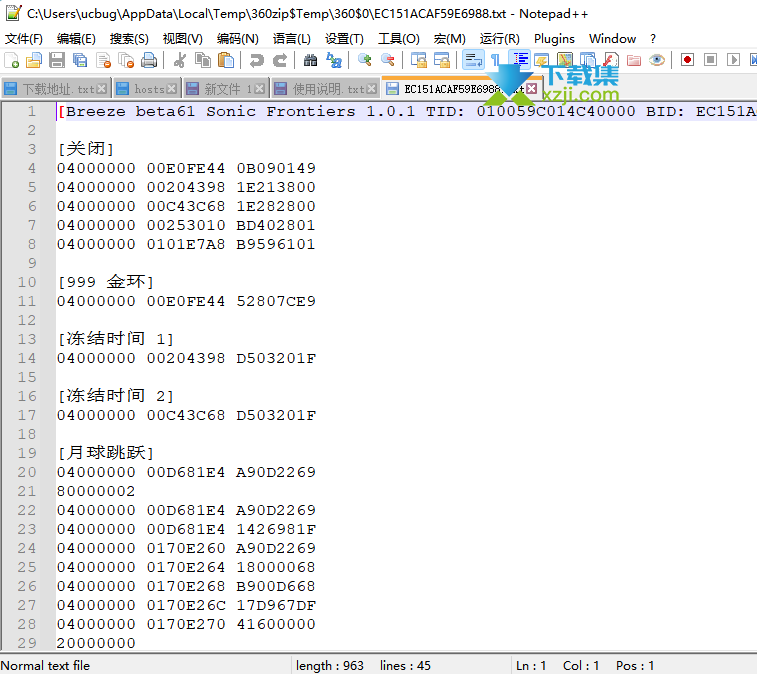757x674 pixels.
Task: Open Find with the binoculars icon
Action: tap(310, 60)
